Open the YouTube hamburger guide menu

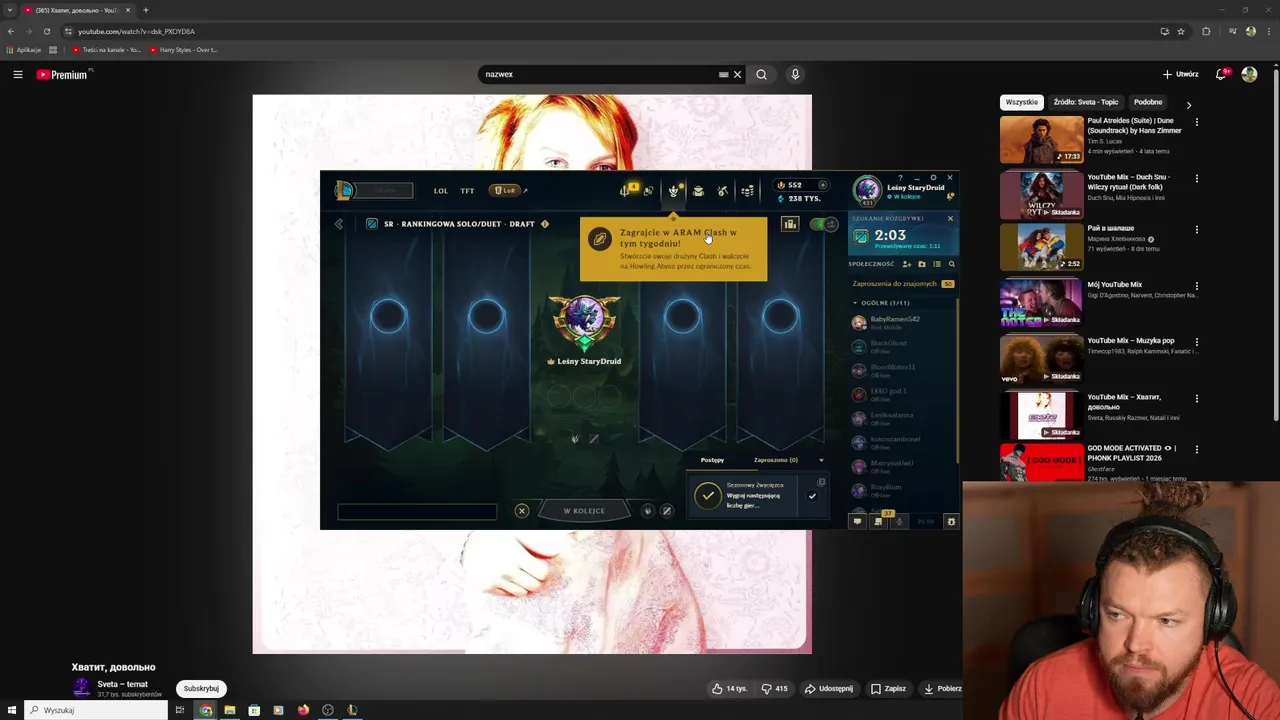point(18,74)
